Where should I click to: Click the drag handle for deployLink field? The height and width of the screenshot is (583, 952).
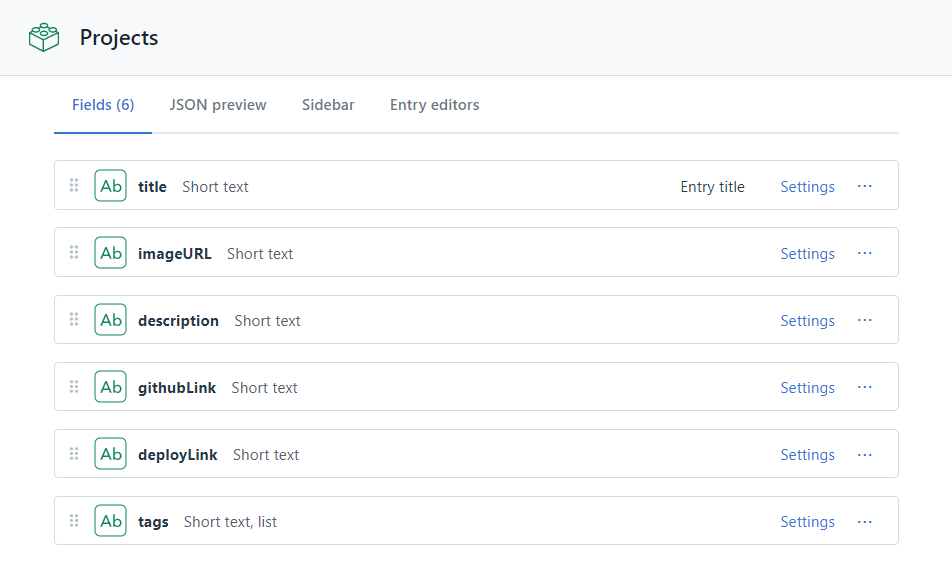click(74, 454)
